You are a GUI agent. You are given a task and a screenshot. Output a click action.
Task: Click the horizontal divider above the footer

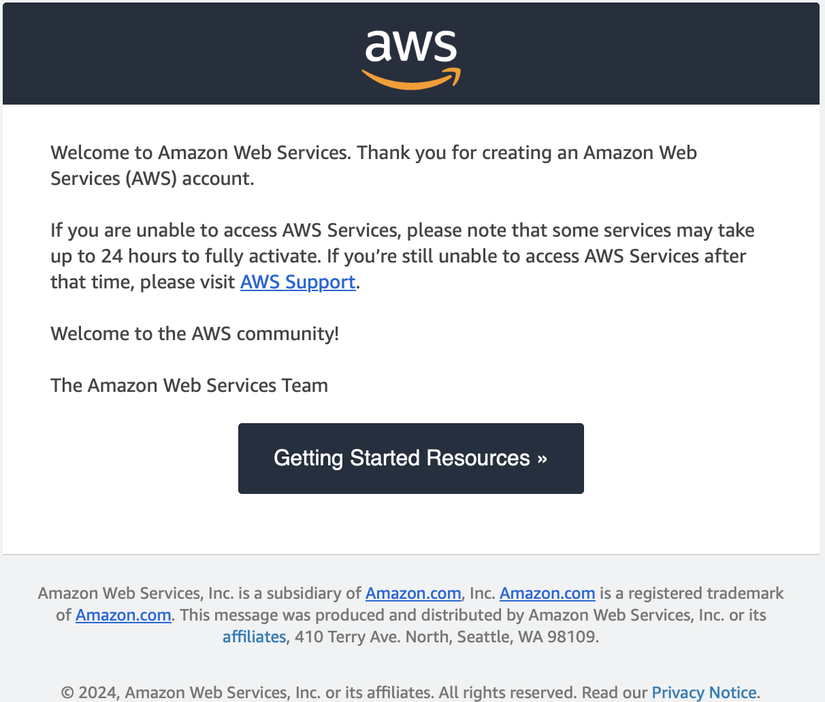[411, 554]
